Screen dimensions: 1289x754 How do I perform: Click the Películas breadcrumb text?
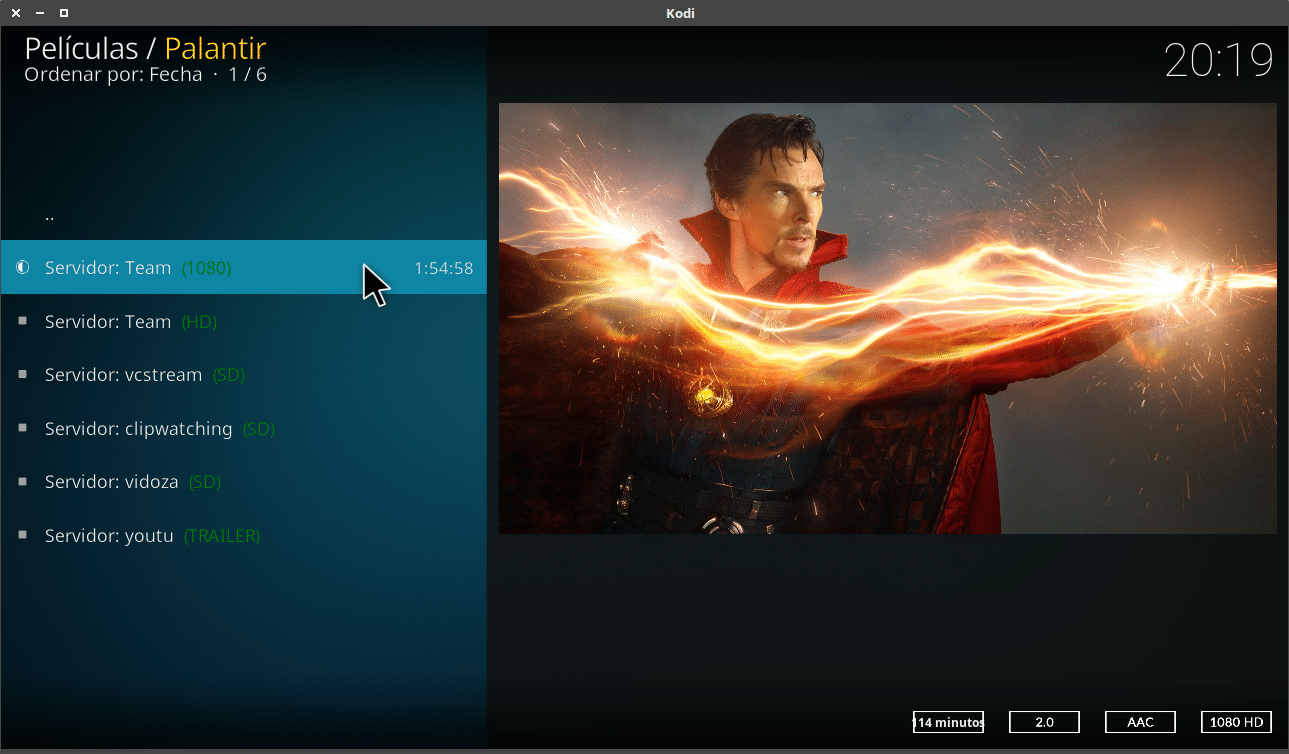click(x=81, y=48)
